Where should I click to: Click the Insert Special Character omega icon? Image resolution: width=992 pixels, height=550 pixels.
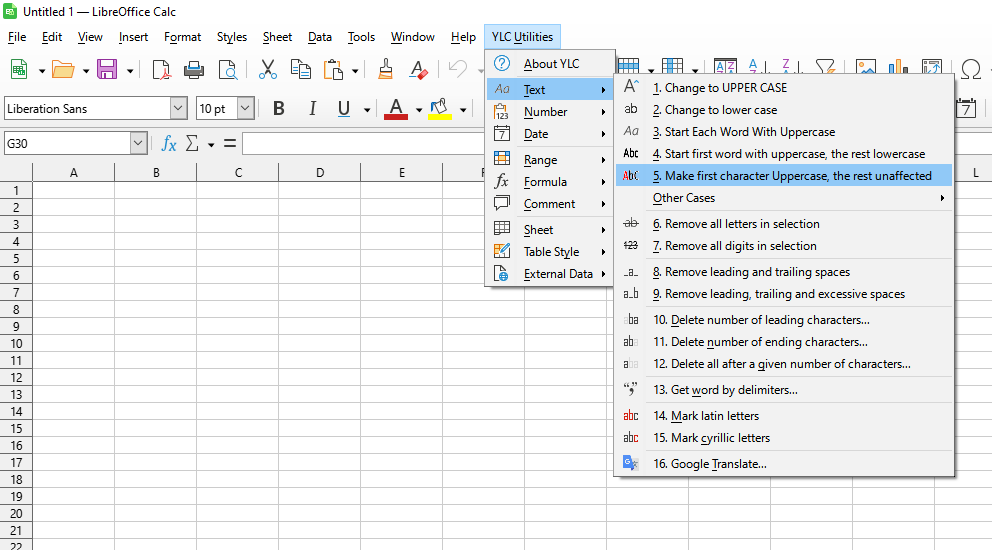pos(970,69)
